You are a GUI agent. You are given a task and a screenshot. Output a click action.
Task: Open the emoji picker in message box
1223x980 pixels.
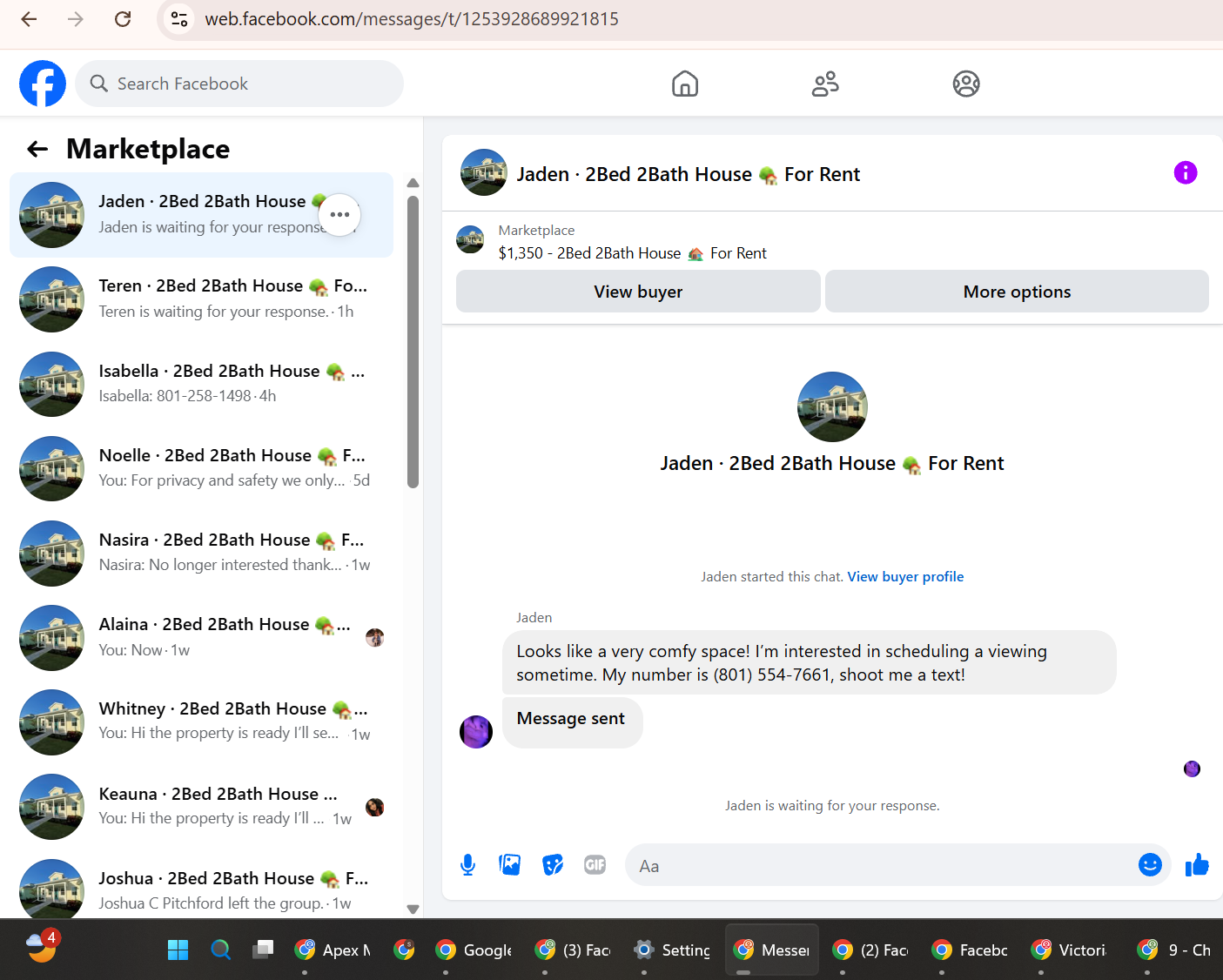click(x=1150, y=864)
